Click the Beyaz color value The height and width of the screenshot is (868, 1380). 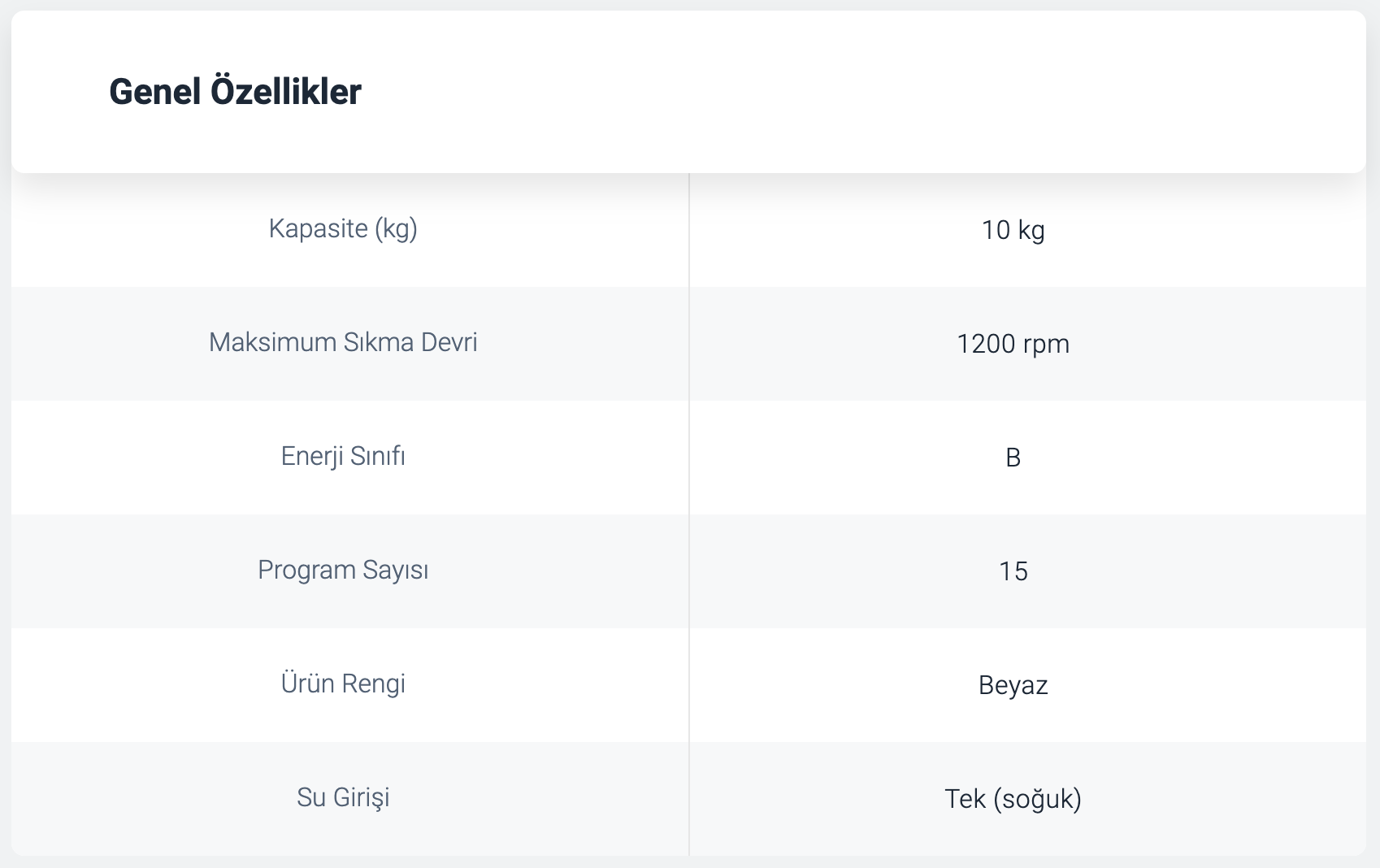1013,685
